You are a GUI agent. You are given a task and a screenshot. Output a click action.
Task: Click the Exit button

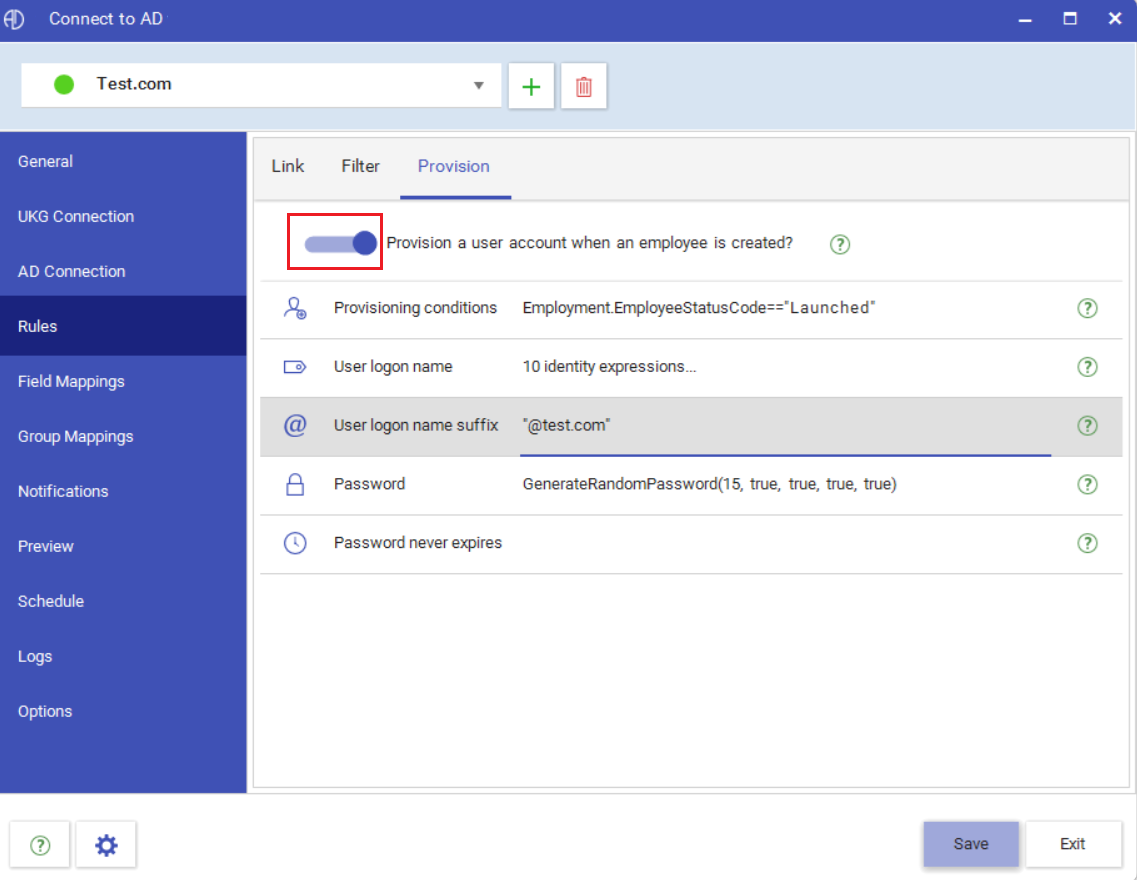pyautogui.click(x=1073, y=844)
